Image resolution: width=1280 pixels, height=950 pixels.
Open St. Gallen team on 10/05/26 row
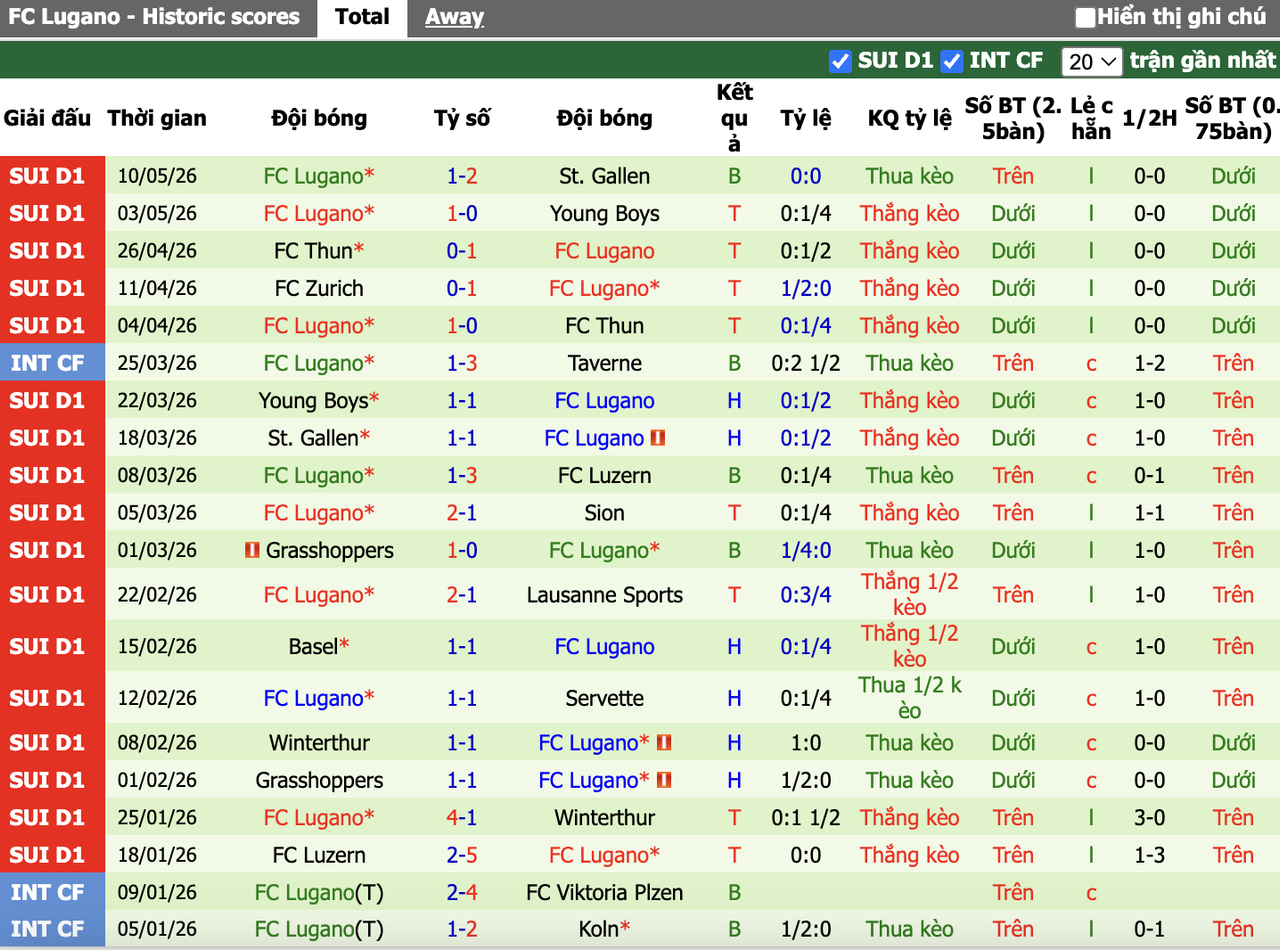point(605,176)
